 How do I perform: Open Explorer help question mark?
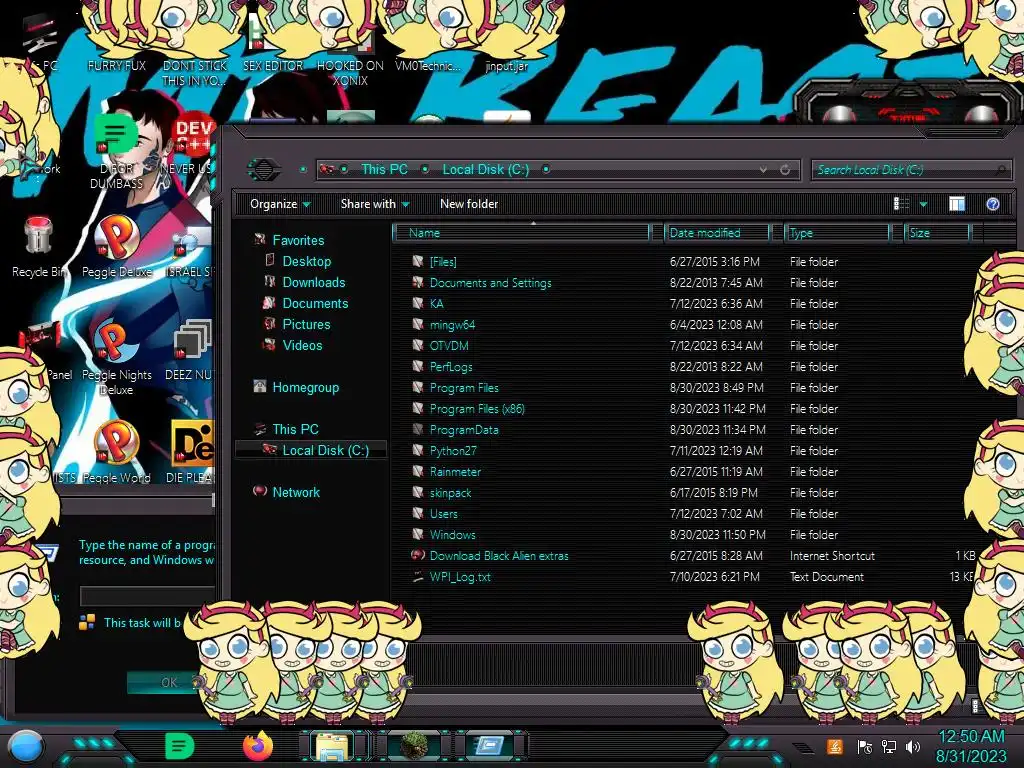point(992,204)
